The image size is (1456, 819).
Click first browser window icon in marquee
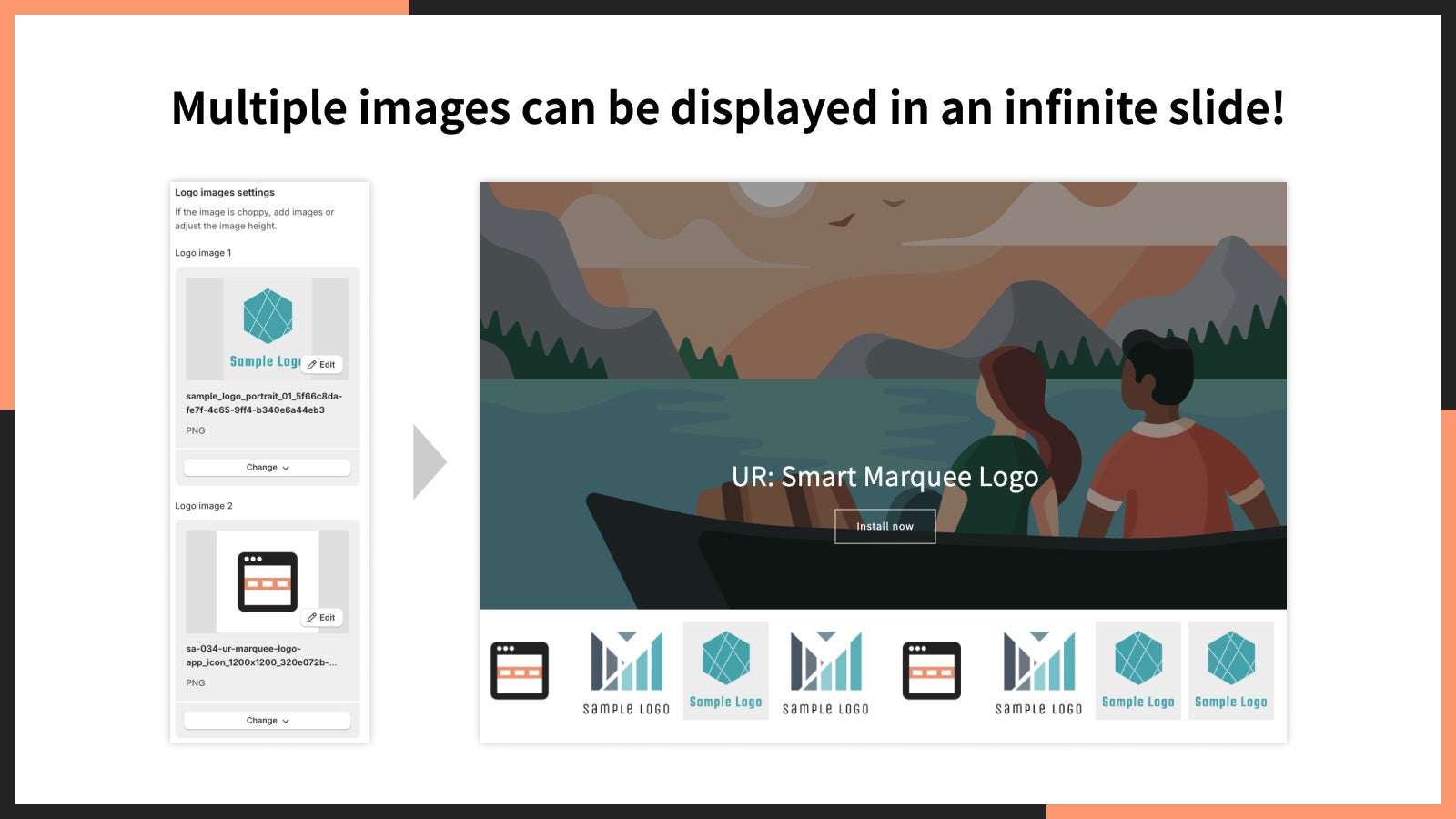(520, 671)
